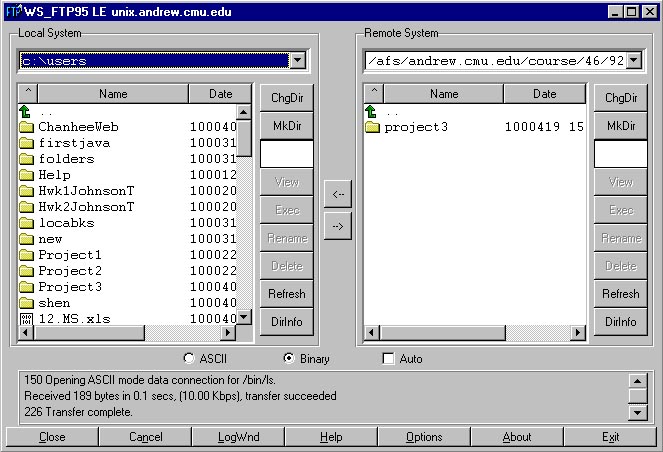Click remote DirInfo button

(621, 321)
